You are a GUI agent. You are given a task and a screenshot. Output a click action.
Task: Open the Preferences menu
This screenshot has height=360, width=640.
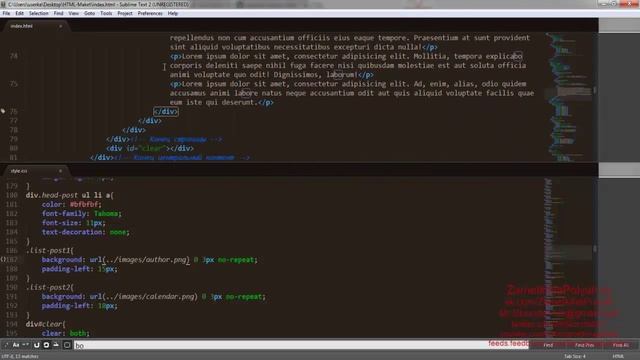[x=150, y=13]
